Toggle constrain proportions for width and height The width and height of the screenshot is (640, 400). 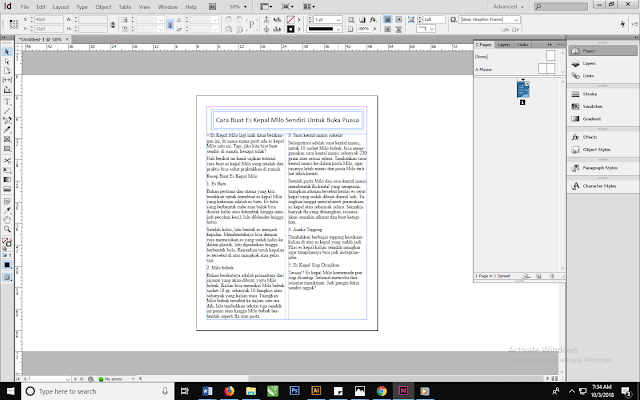[113, 24]
